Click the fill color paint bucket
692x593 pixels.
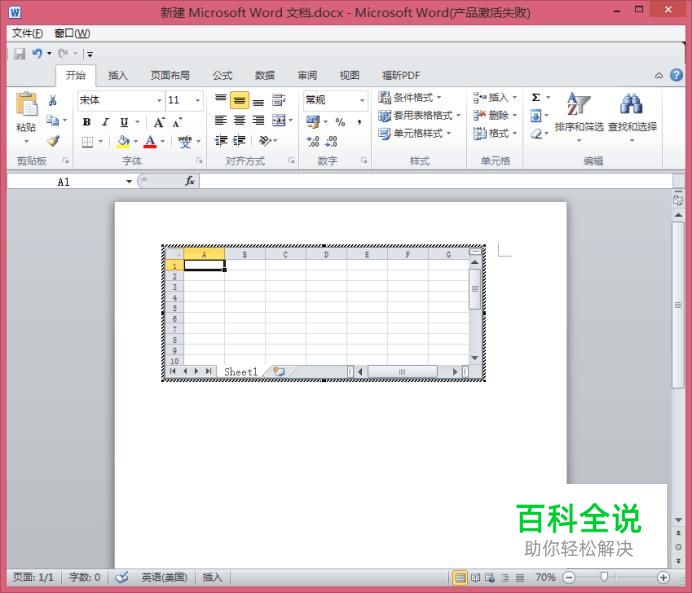point(123,142)
